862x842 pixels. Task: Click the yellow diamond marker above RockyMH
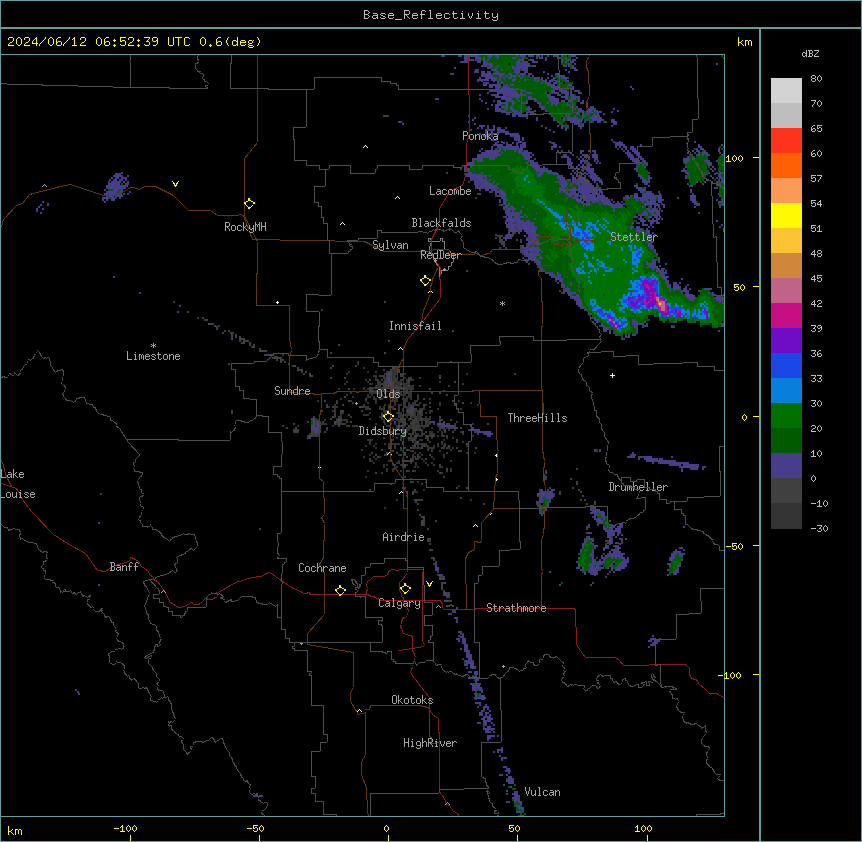(249, 204)
